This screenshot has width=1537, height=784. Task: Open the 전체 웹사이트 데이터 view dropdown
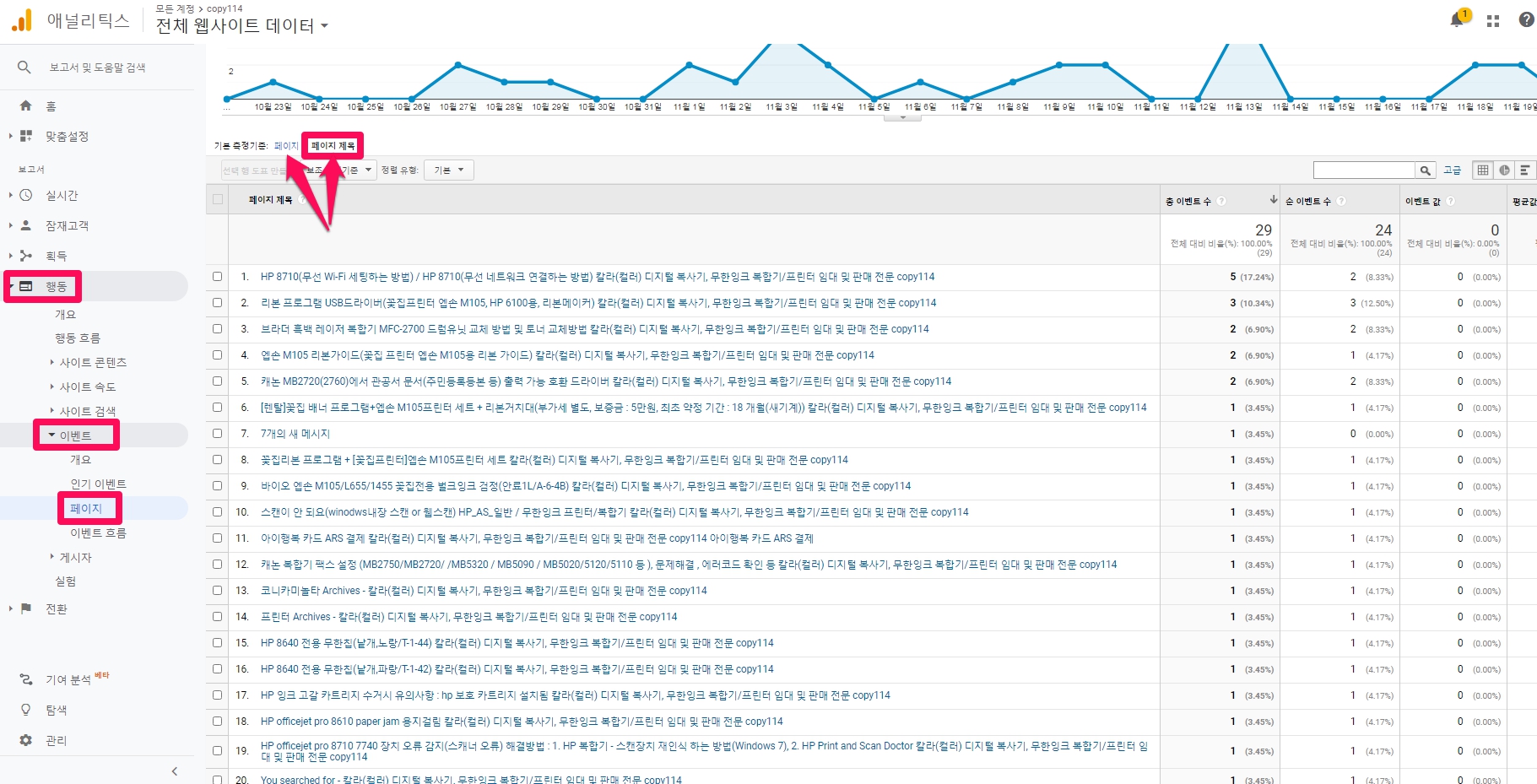click(x=241, y=26)
